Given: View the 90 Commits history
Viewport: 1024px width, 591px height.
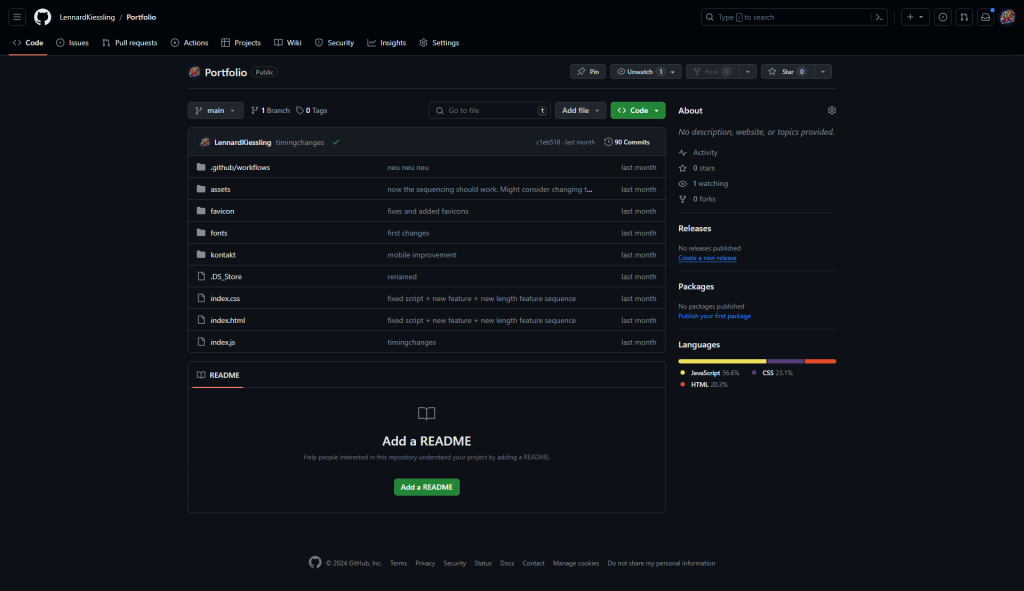Looking at the screenshot, I should point(627,142).
